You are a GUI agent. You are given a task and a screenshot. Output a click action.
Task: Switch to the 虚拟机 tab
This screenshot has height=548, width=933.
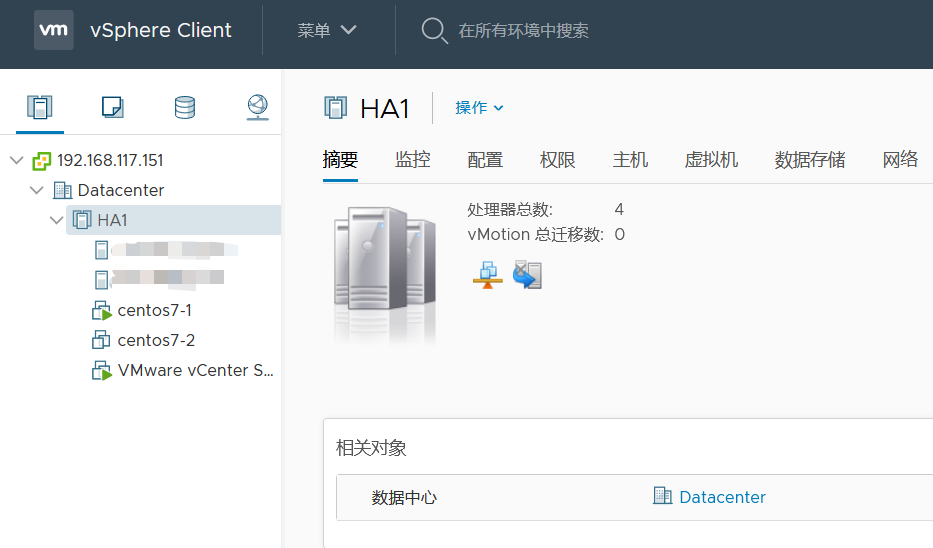coord(711,160)
